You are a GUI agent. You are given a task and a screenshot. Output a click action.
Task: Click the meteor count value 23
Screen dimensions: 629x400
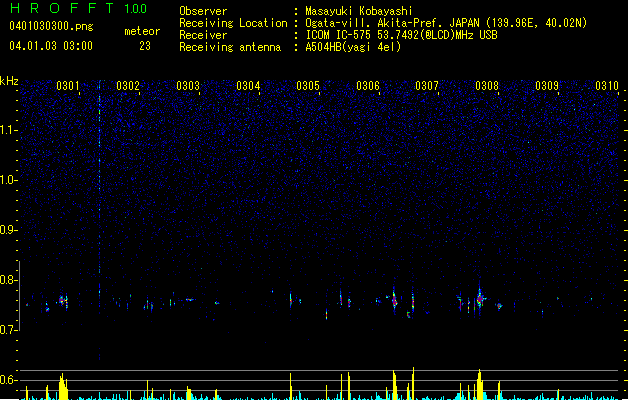coord(145,46)
